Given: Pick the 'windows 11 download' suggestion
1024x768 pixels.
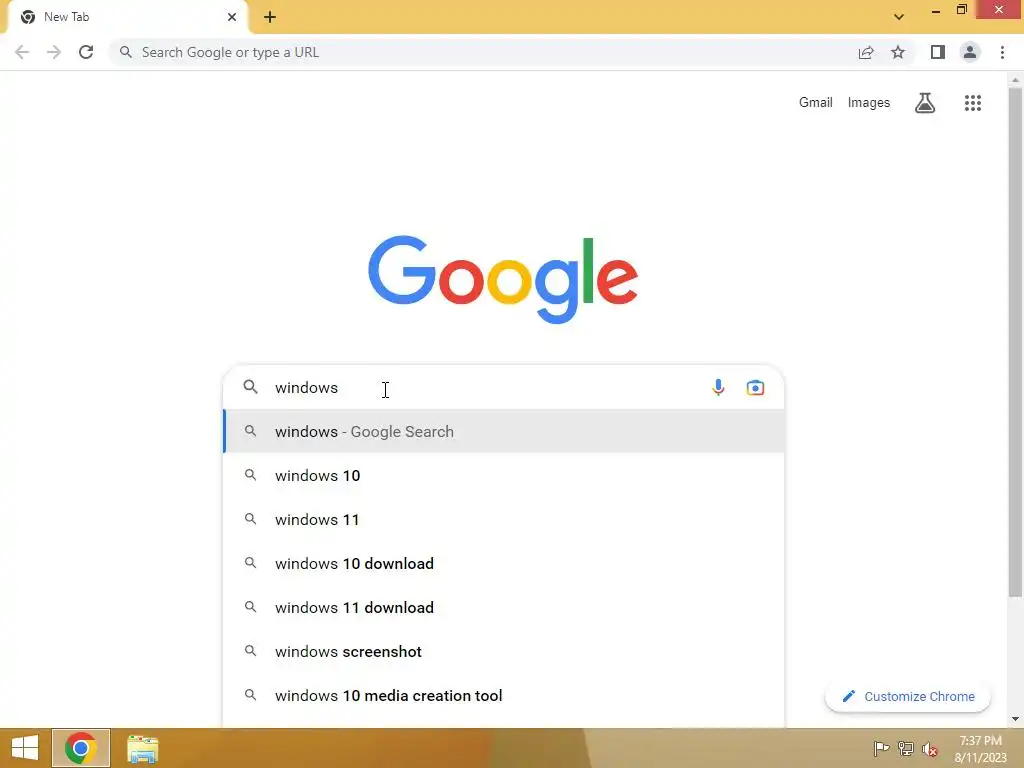Looking at the screenshot, I should pos(504,607).
